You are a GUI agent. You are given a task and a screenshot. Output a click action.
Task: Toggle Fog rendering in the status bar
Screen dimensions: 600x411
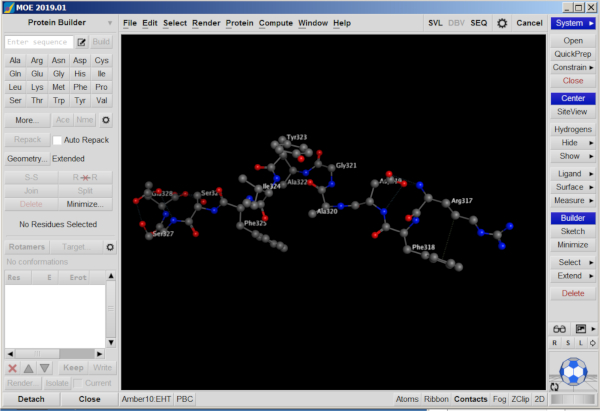point(499,399)
